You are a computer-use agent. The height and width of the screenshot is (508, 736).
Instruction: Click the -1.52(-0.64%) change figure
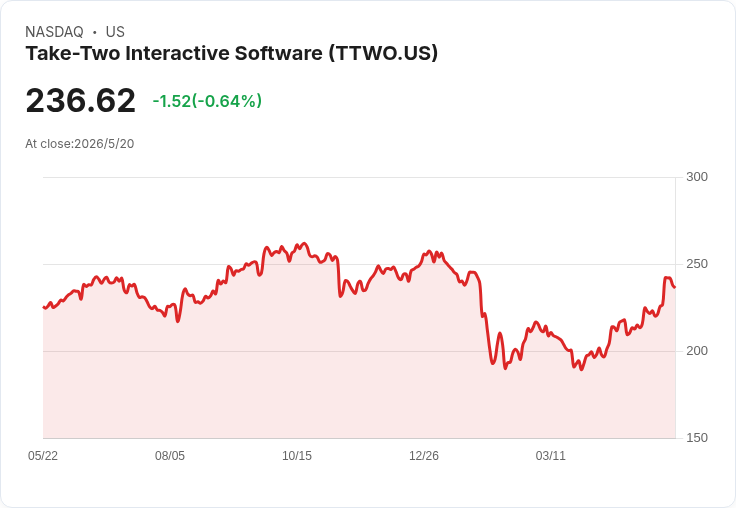[207, 101]
